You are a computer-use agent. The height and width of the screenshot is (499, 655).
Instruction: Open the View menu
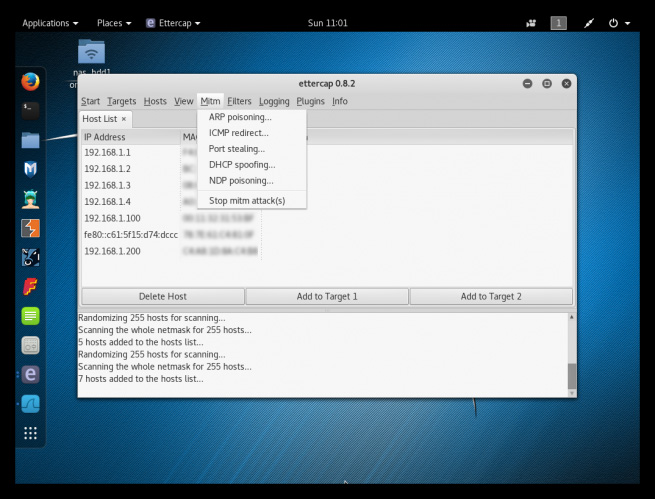coord(183,101)
